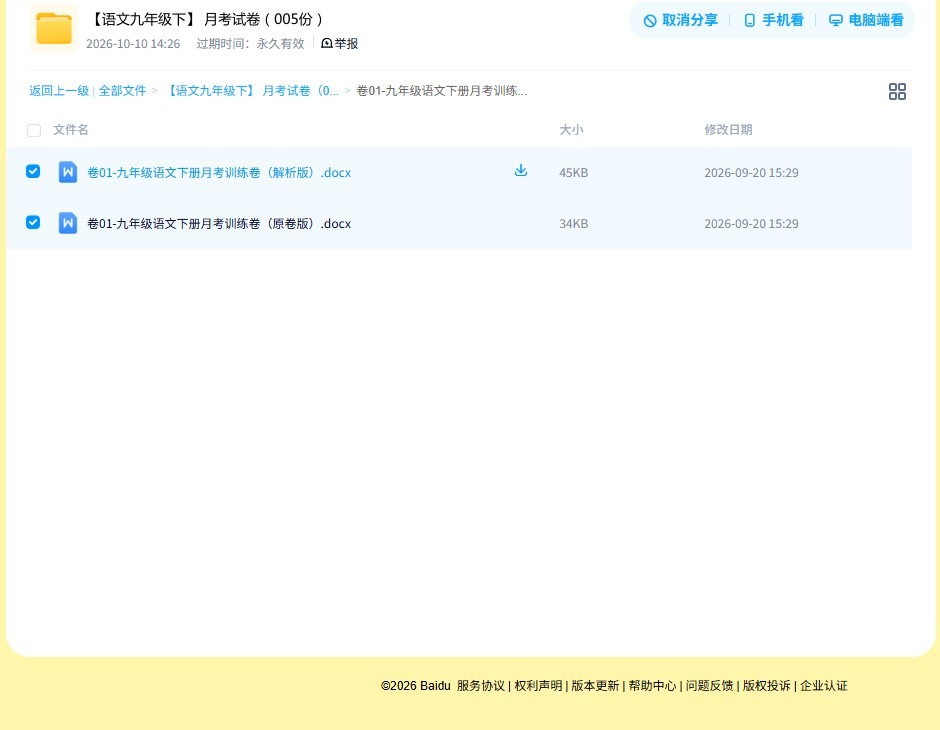This screenshot has height=730, width=940.
Task: Click the 45KB size value
Action: click(x=574, y=173)
